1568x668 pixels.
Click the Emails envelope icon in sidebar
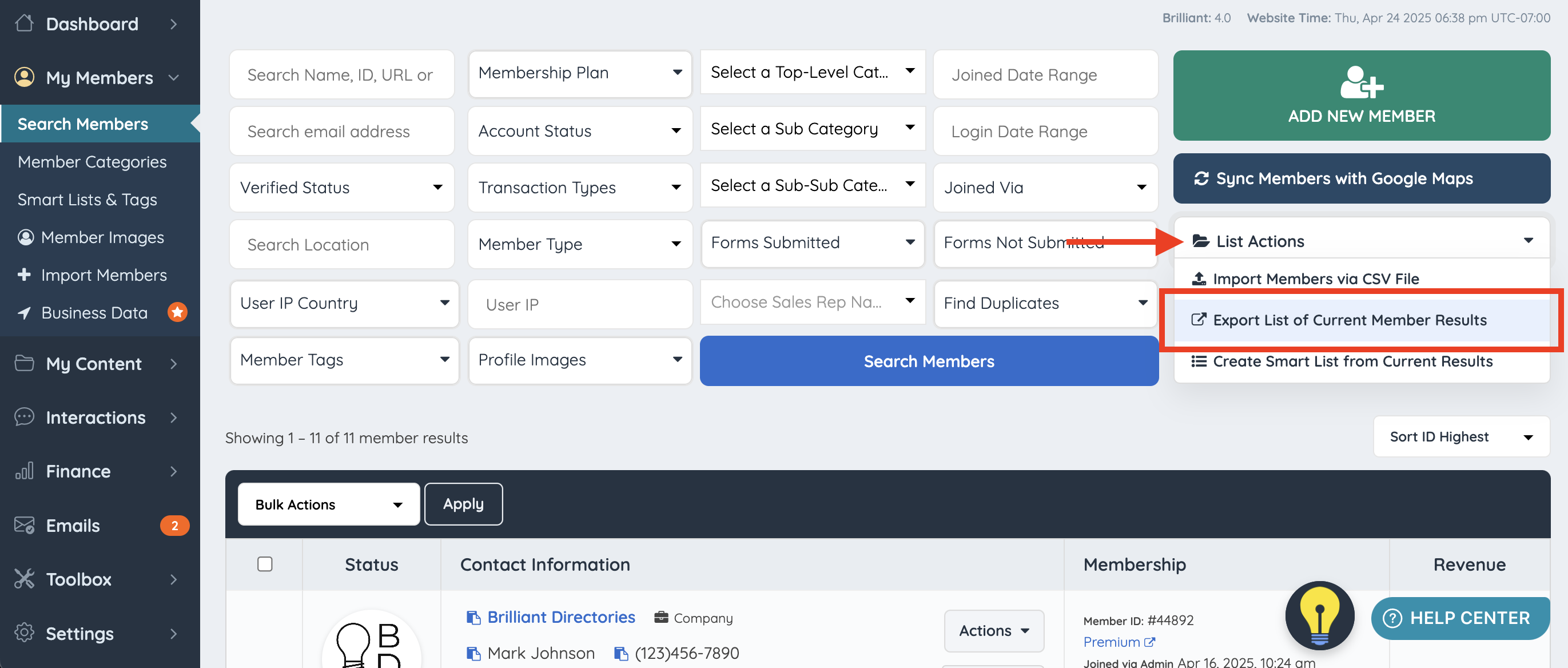tap(25, 525)
